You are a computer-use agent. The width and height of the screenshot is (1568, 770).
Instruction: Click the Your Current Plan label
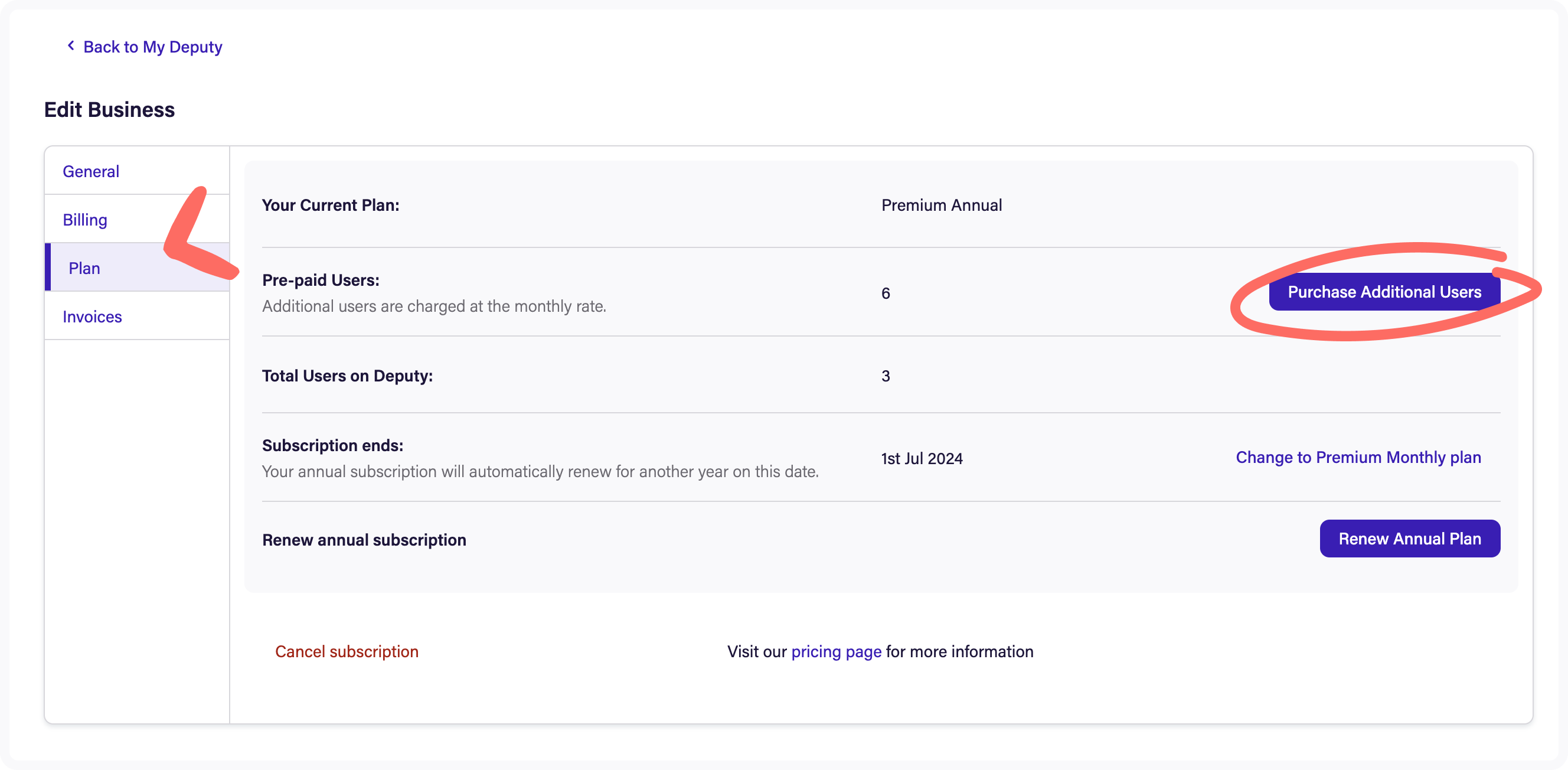pyautogui.click(x=331, y=205)
